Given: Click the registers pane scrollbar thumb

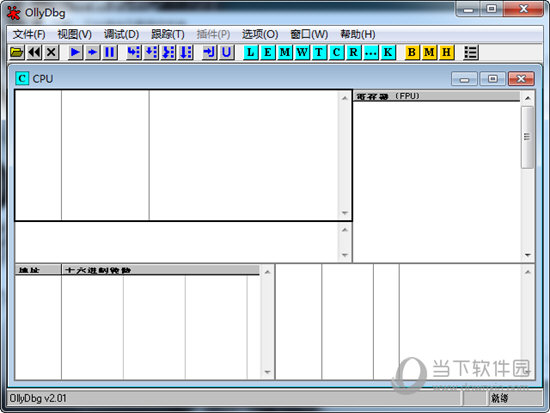Looking at the screenshot, I should click(527, 137).
